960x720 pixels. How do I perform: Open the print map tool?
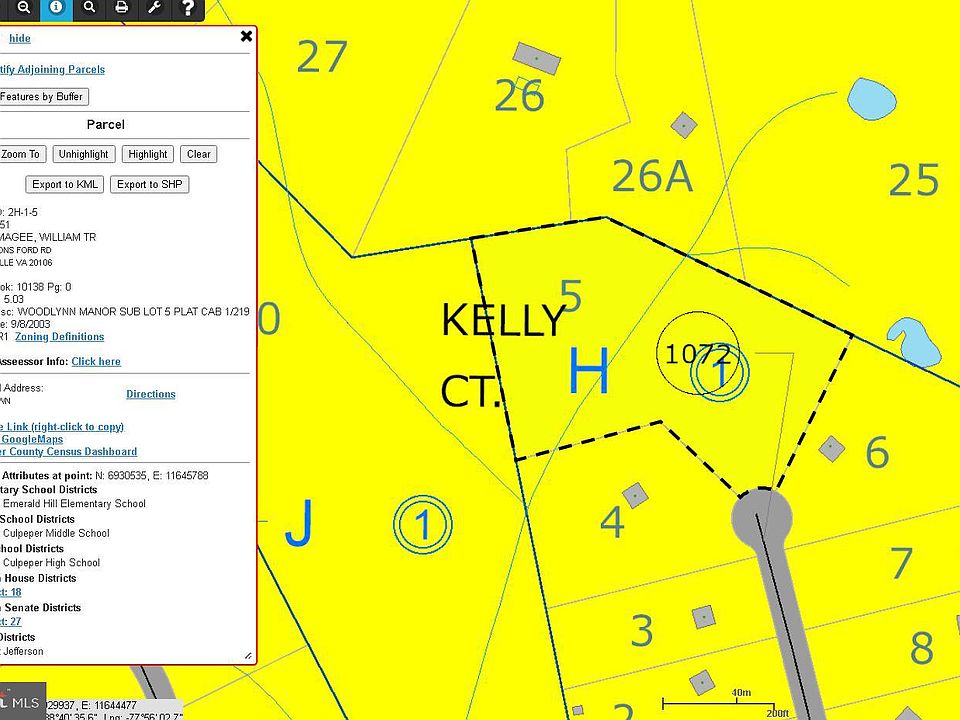[x=122, y=8]
